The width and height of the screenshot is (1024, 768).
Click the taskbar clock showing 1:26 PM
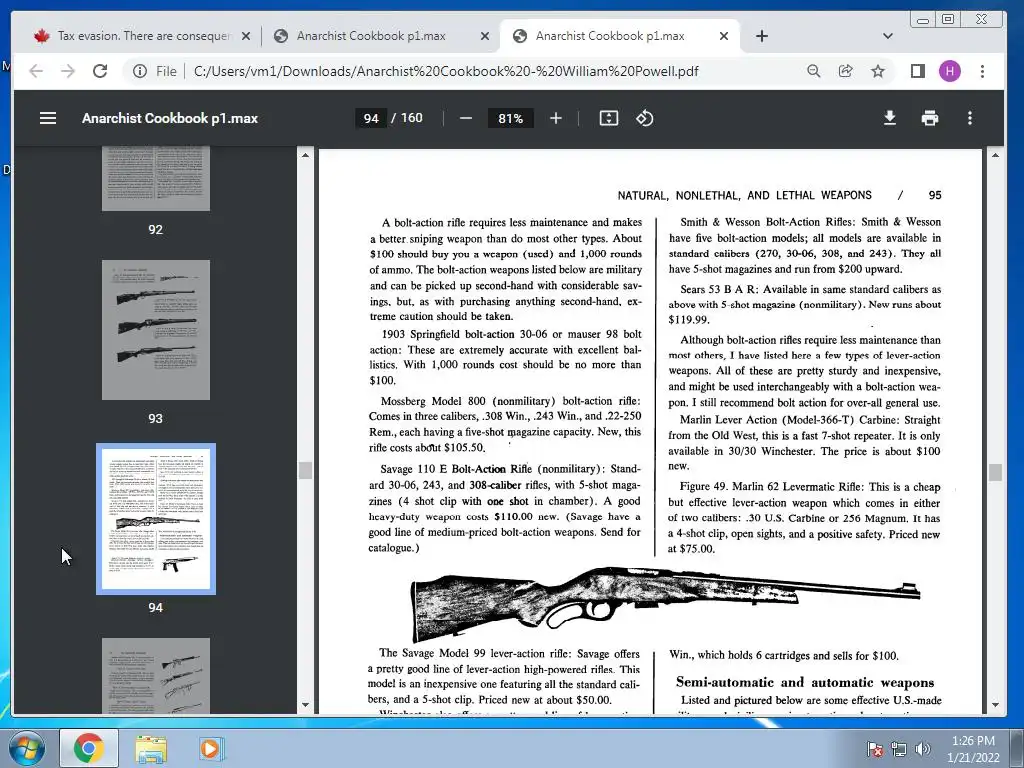pyautogui.click(x=973, y=749)
